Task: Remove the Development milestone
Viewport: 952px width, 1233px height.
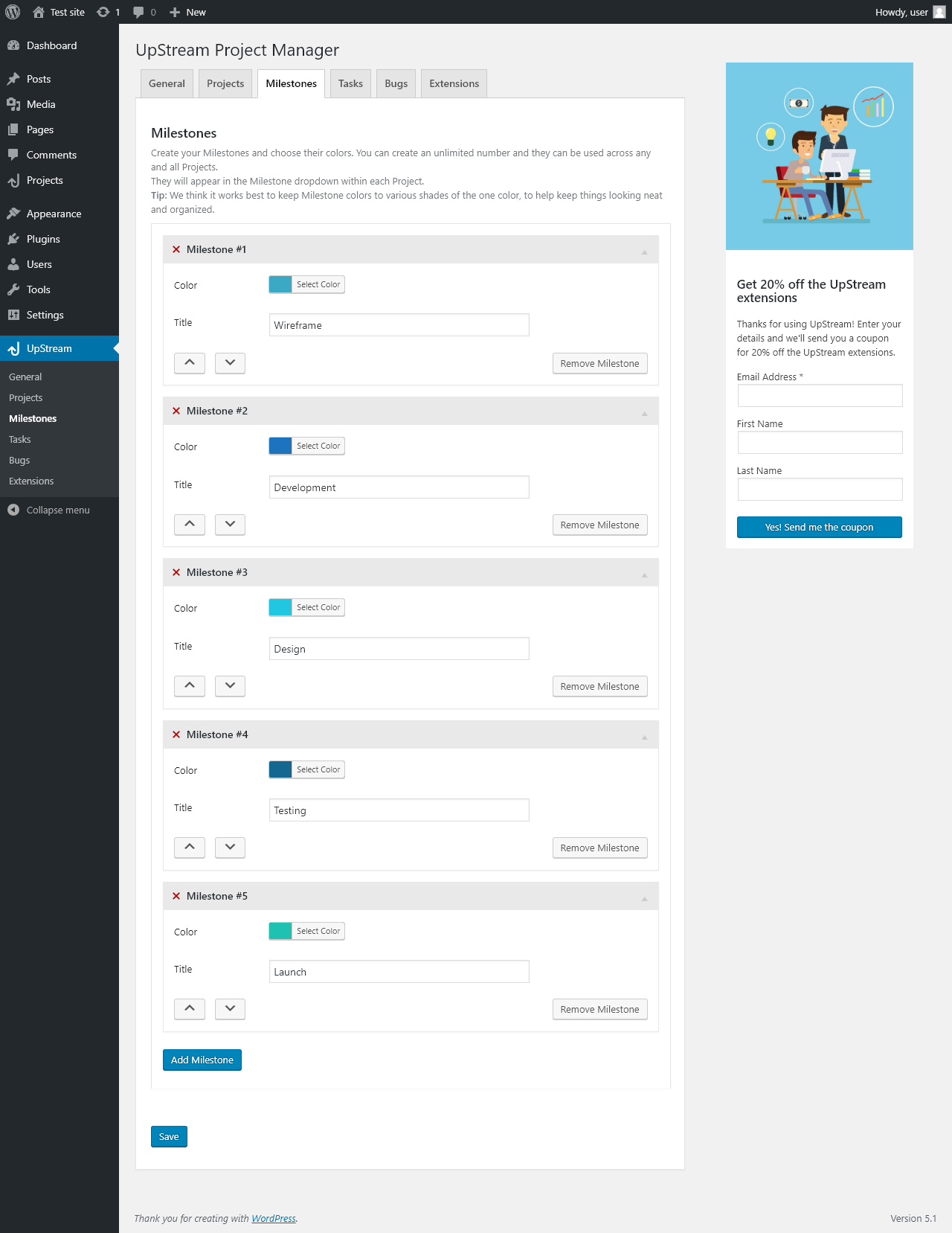Action: [599, 525]
